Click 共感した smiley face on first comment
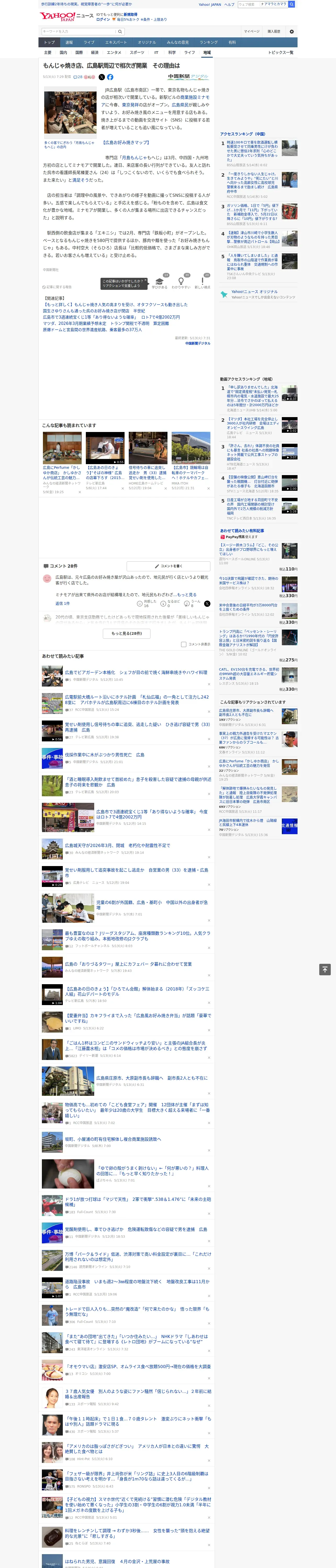Image resolution: width=336 pixels, height=1568 pixels. pyautogui.click(x=140, y=604)
